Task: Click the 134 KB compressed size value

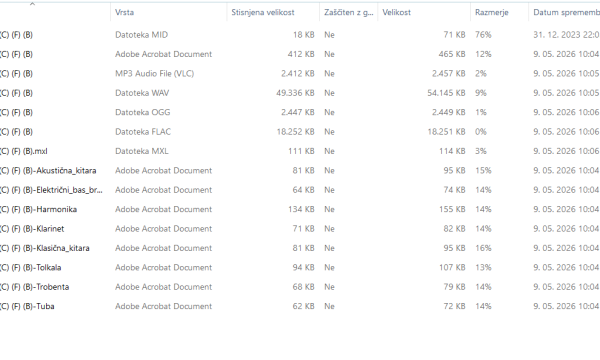Action: (301, 209)
